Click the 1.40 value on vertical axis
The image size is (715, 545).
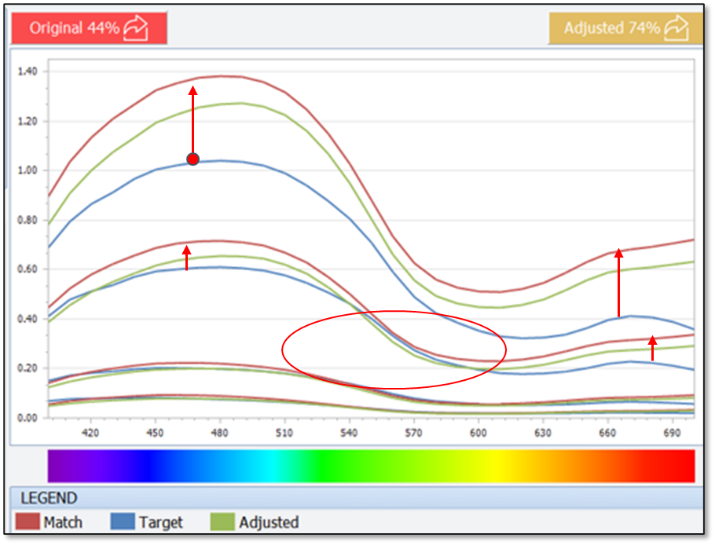27,71
